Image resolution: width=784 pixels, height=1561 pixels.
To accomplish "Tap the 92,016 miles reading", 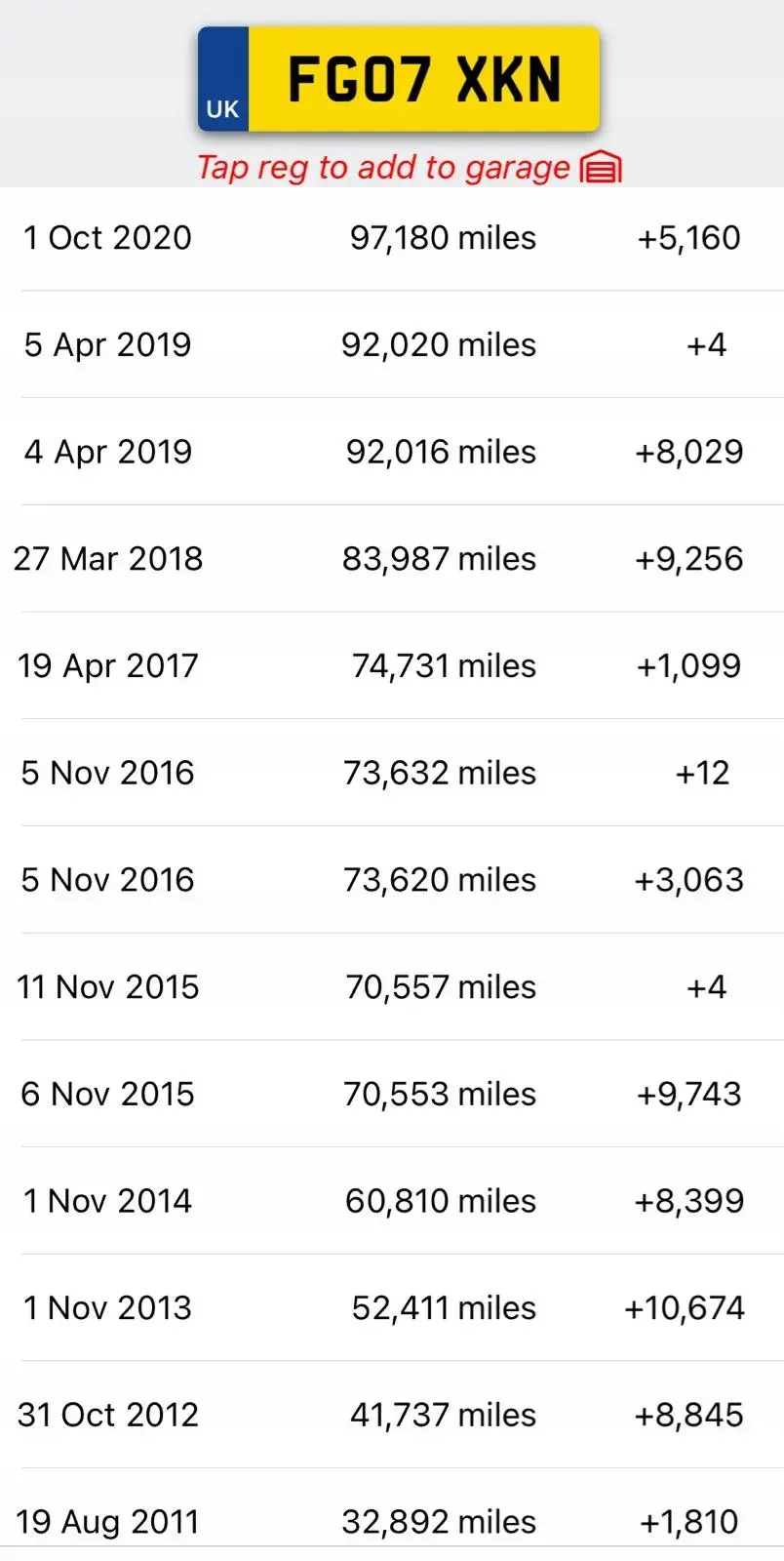I will click(441, 452).
